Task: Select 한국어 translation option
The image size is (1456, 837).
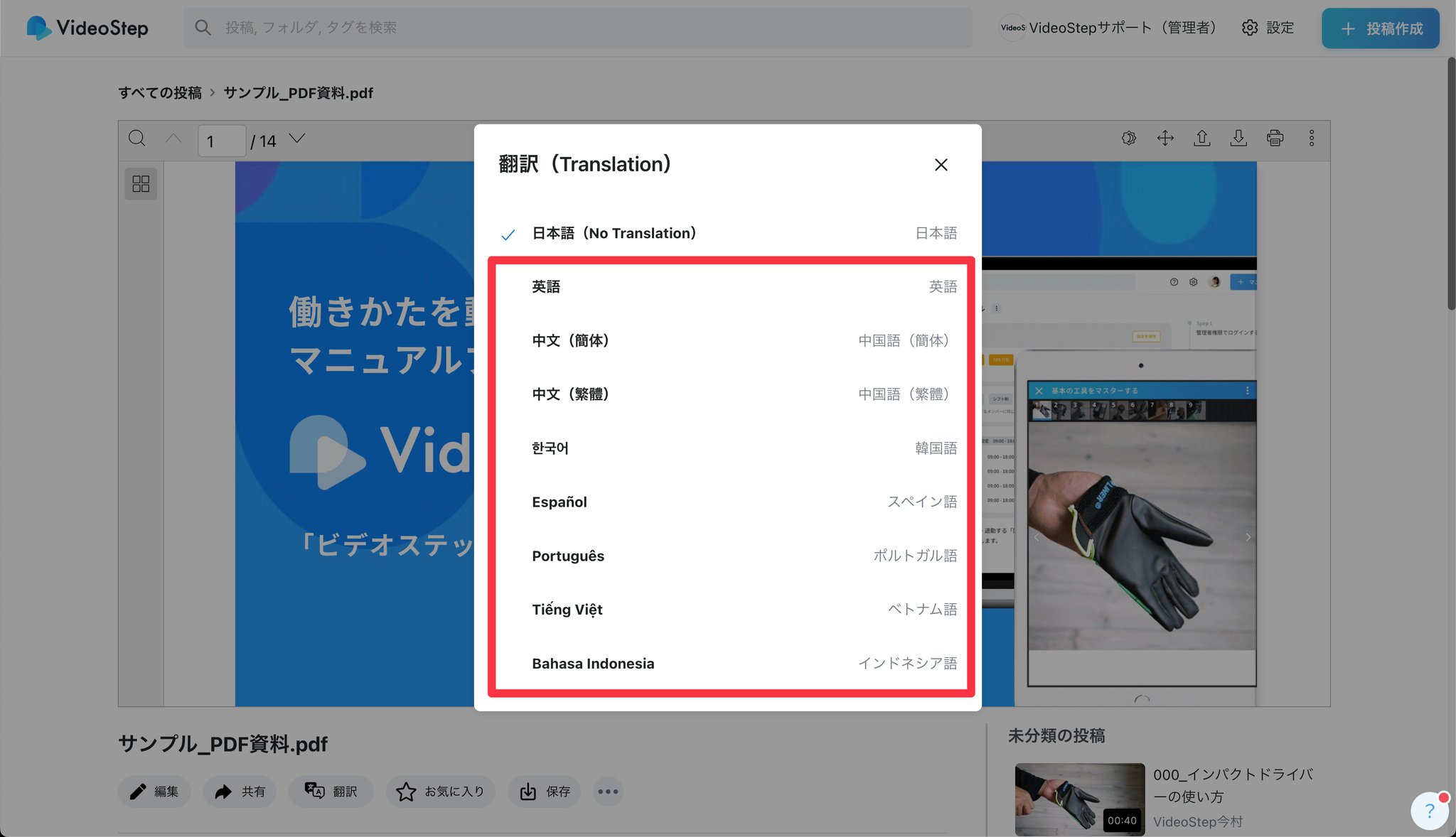Action: point(729,448)
